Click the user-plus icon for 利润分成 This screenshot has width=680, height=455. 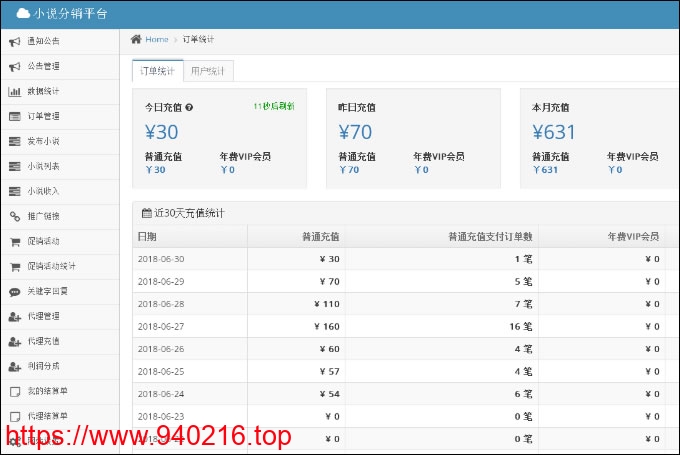tap(15, 367)
